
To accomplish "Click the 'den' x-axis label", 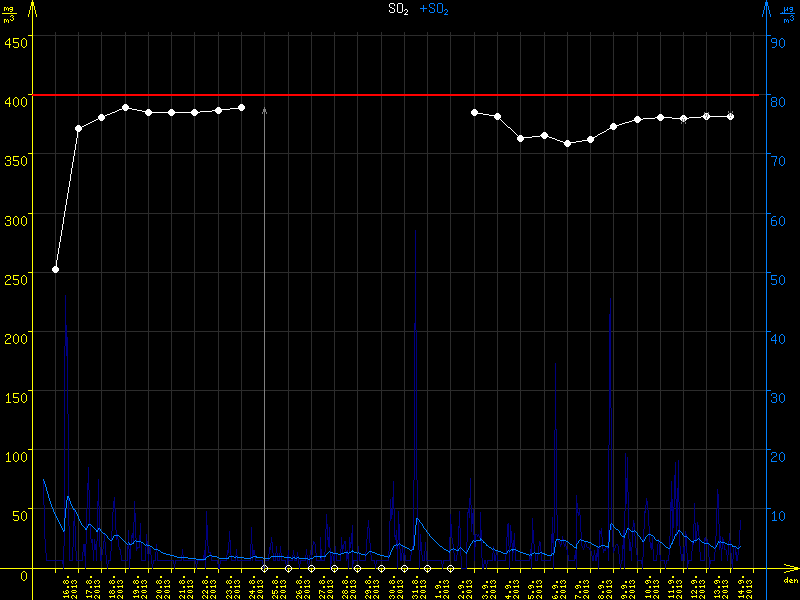I will click(789, 581).
